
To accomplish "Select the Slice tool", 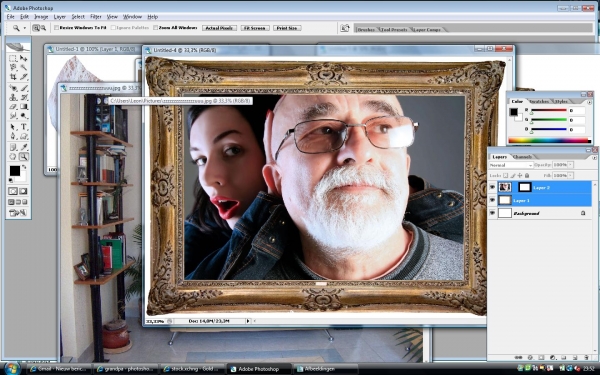I will [x=24, y=77].
